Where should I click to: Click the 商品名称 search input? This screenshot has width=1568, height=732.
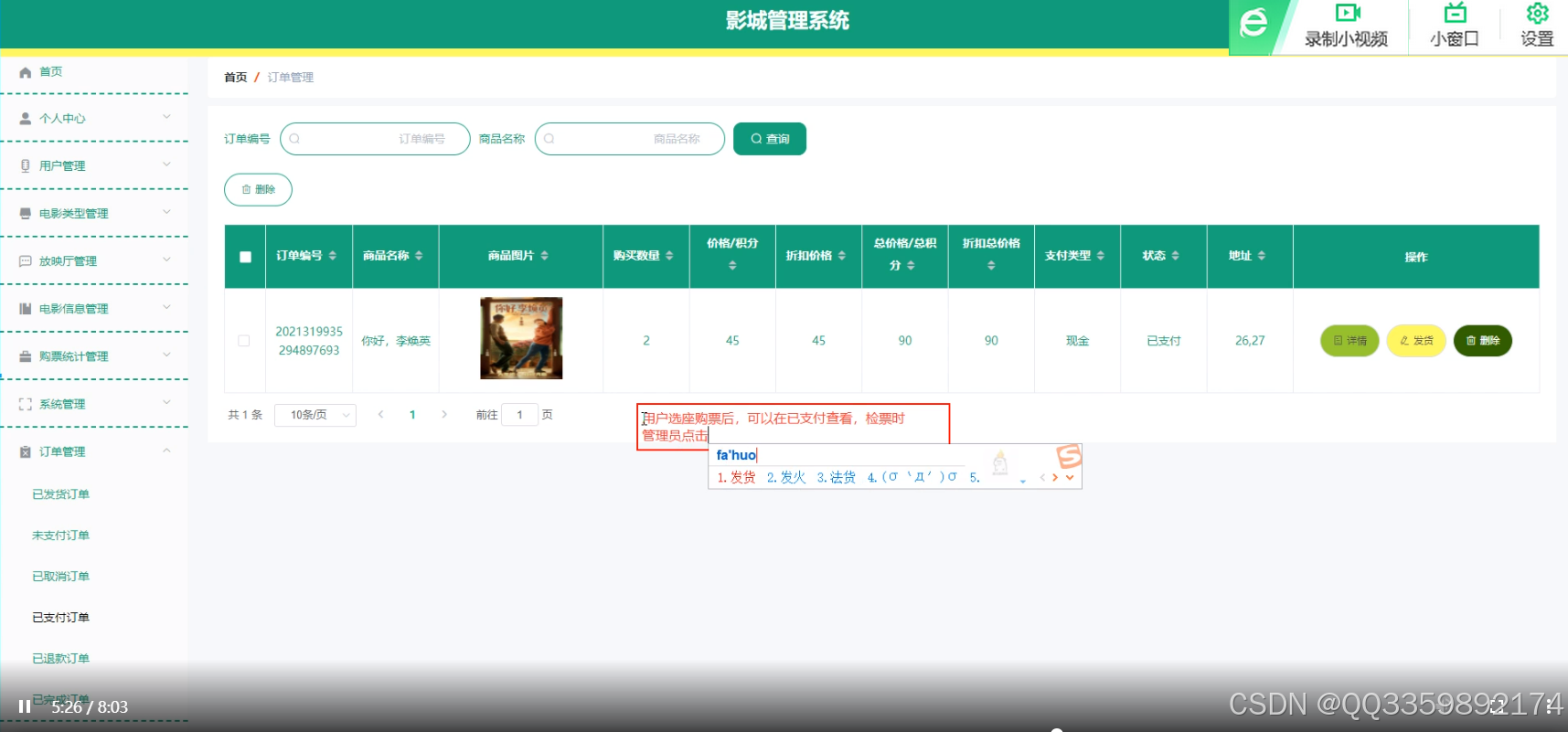point(630,139)
